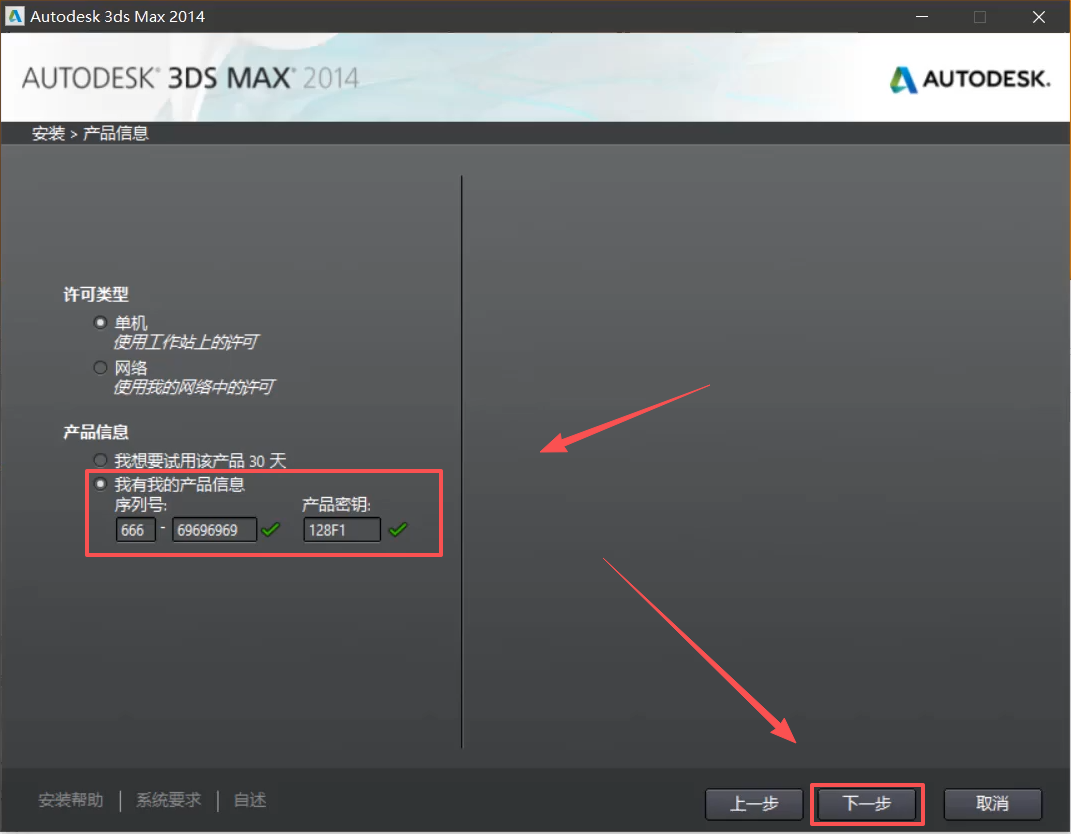Click the Autodesk 3ds Max 2014 banner logo
Screen dimensions: 1071x834
[190, 79]
